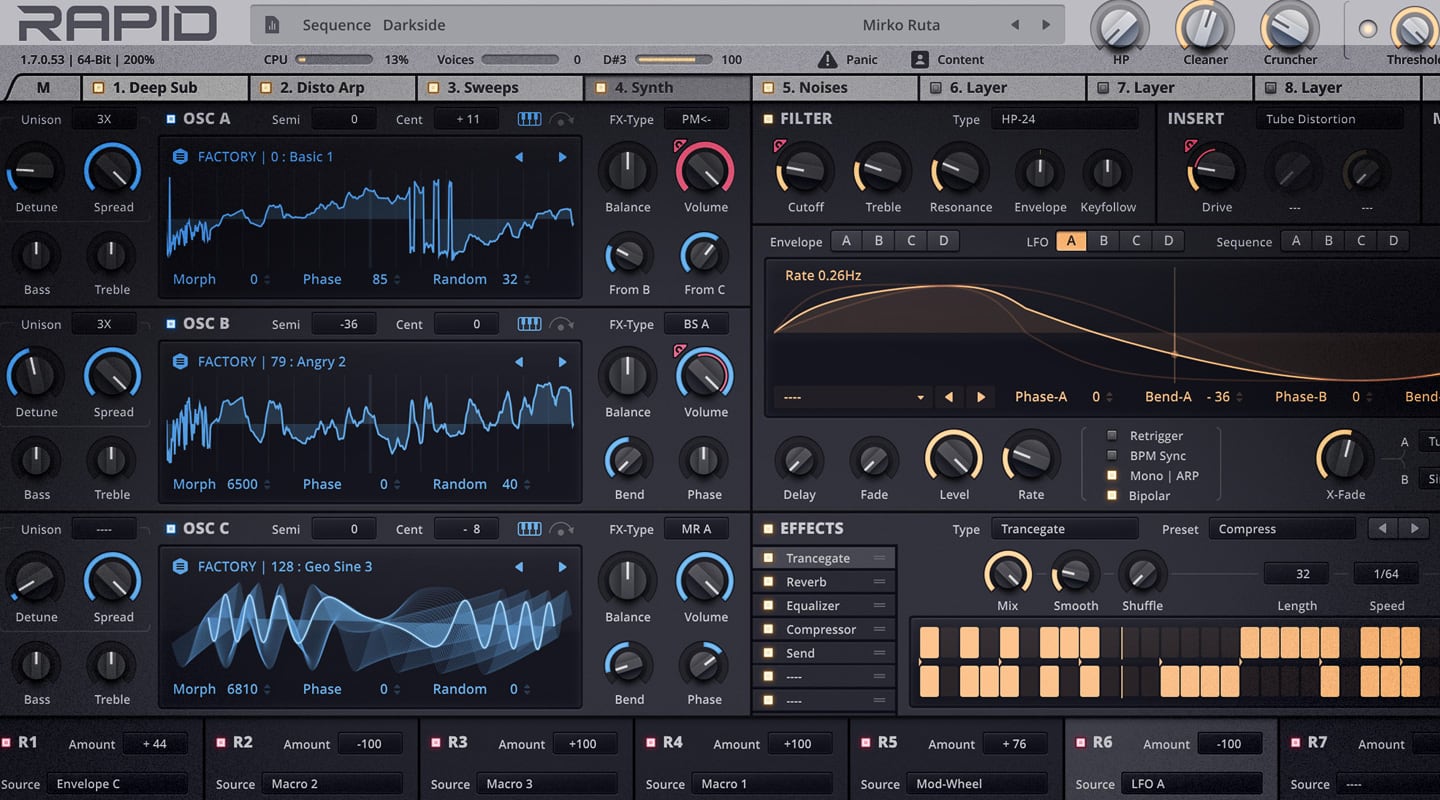Switch to the 5. Noises tab
Image resolution: width=1440 pixels, height=800 pixels.
(835, 88)
